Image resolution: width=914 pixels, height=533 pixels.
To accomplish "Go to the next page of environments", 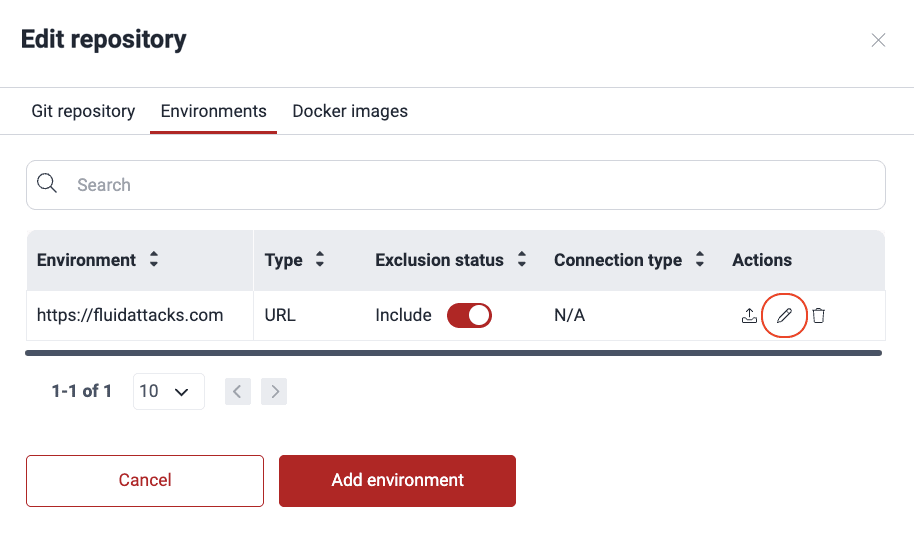I will [274, 391].
